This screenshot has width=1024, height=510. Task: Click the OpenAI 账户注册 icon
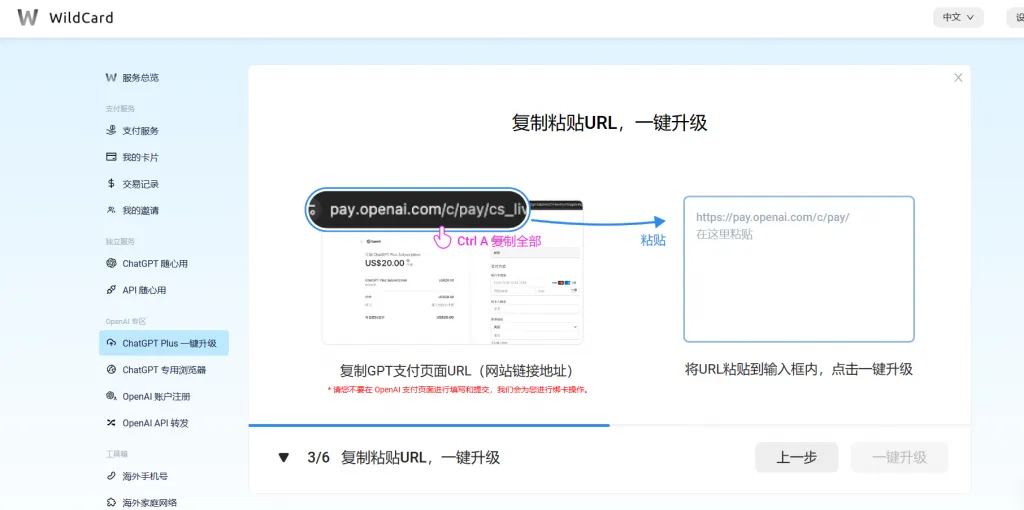point(111,396)
